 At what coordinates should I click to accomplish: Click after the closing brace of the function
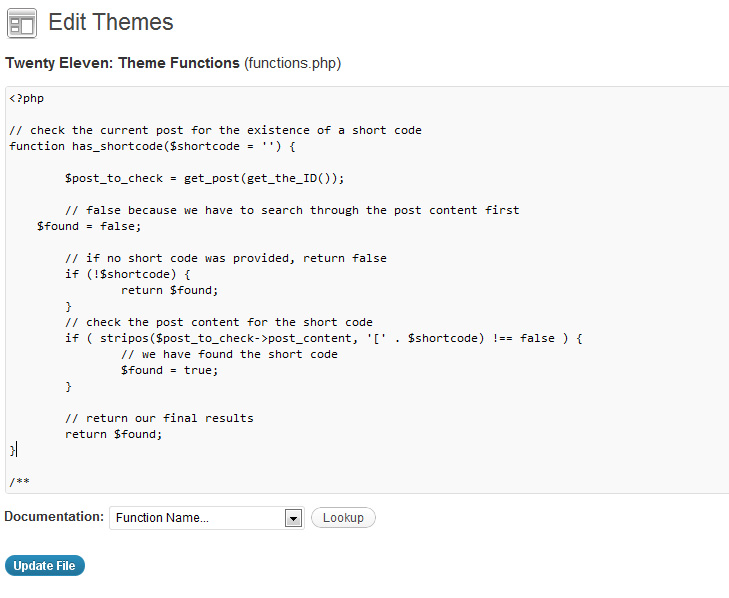[17, 450]
